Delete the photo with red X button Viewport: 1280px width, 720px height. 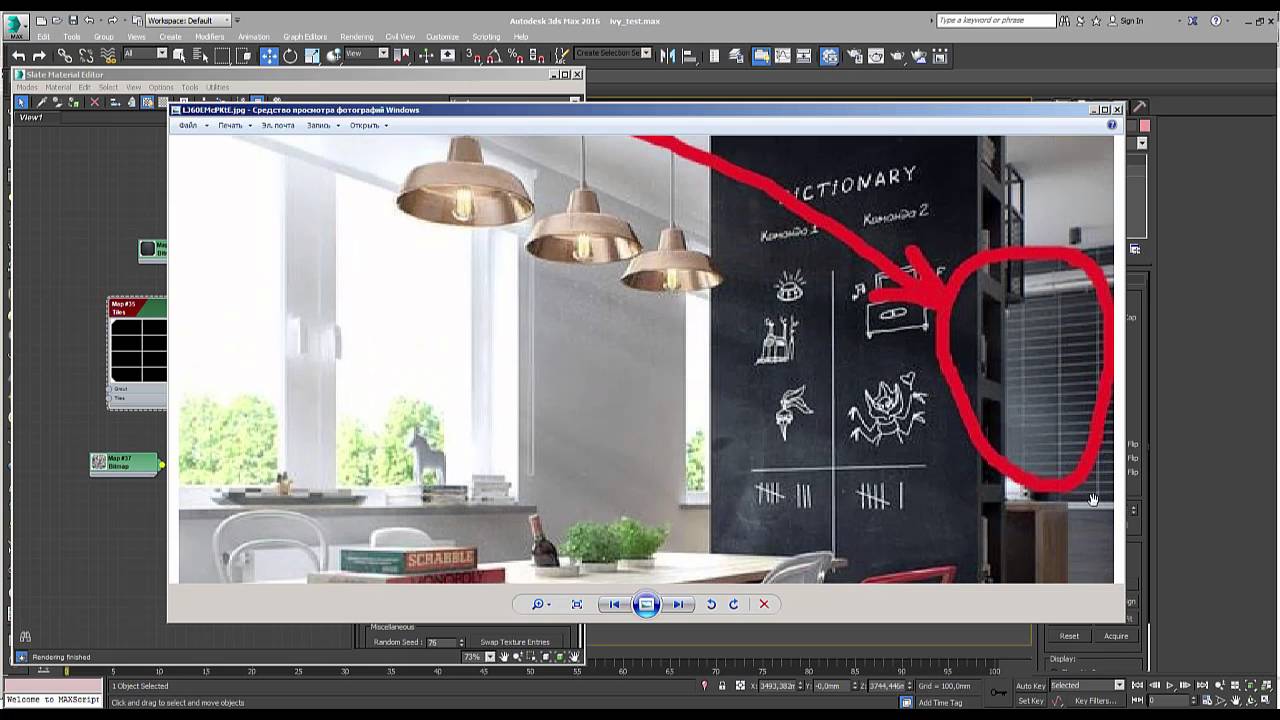pyautogui.click(x=764, y=604)
